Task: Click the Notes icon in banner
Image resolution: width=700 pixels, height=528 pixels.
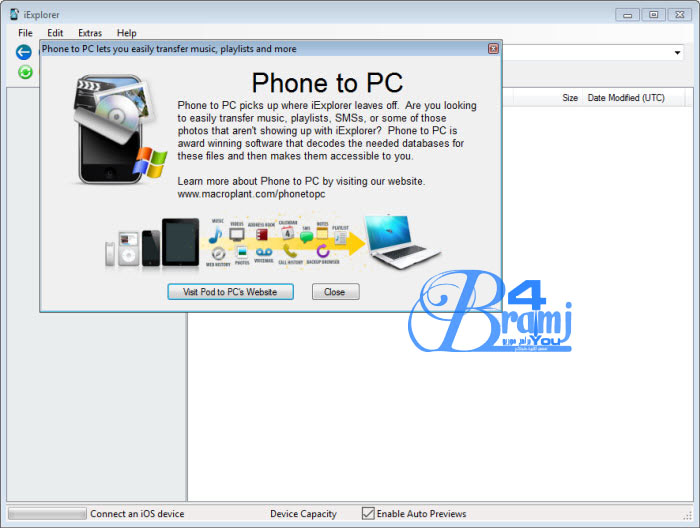Action: (322, 233)
